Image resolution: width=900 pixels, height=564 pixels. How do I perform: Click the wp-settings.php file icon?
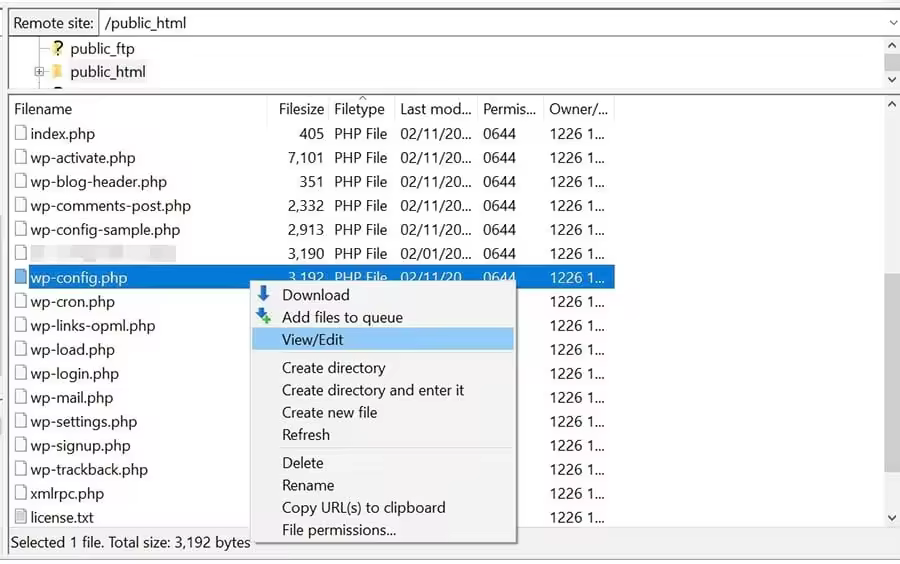pos(21,421)
